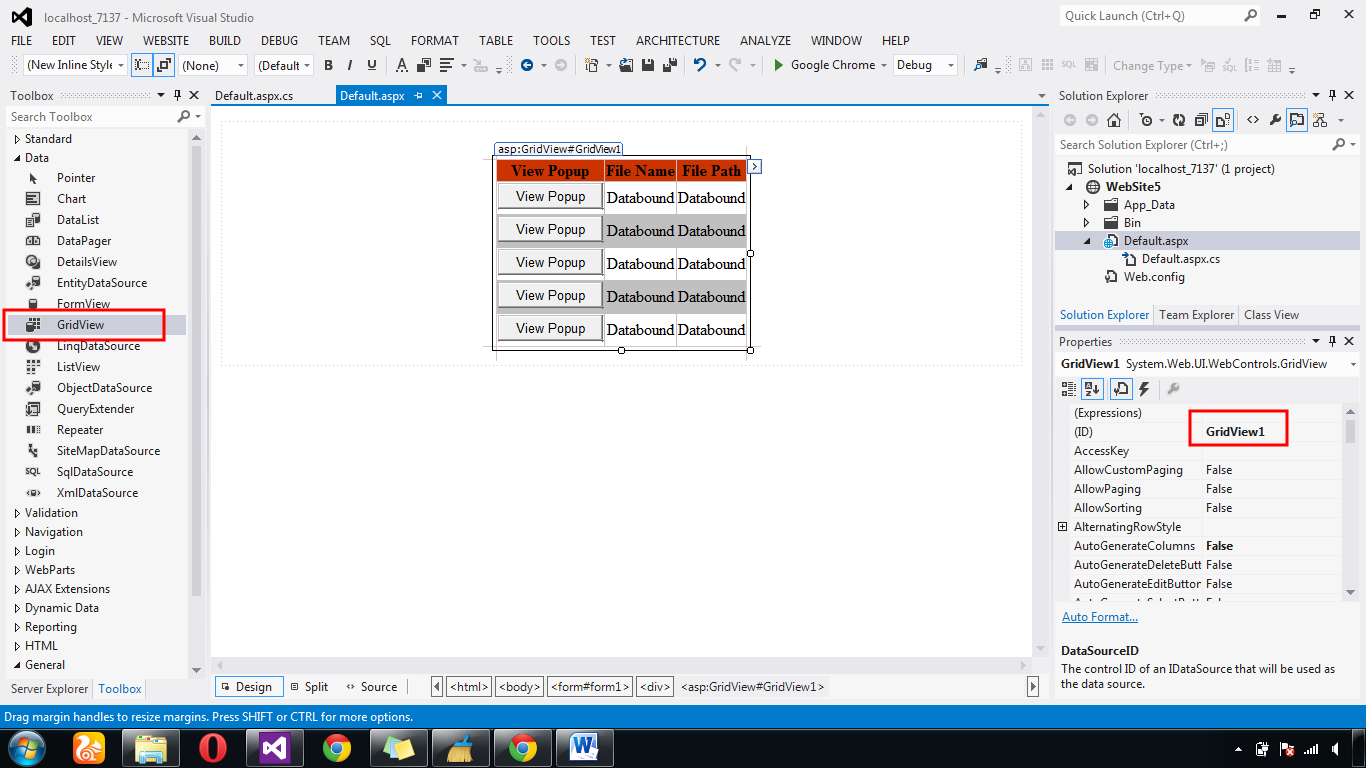1366x768 pixels.
Task: Start debugging with the green play icon
Action: (x=779, y=65)
